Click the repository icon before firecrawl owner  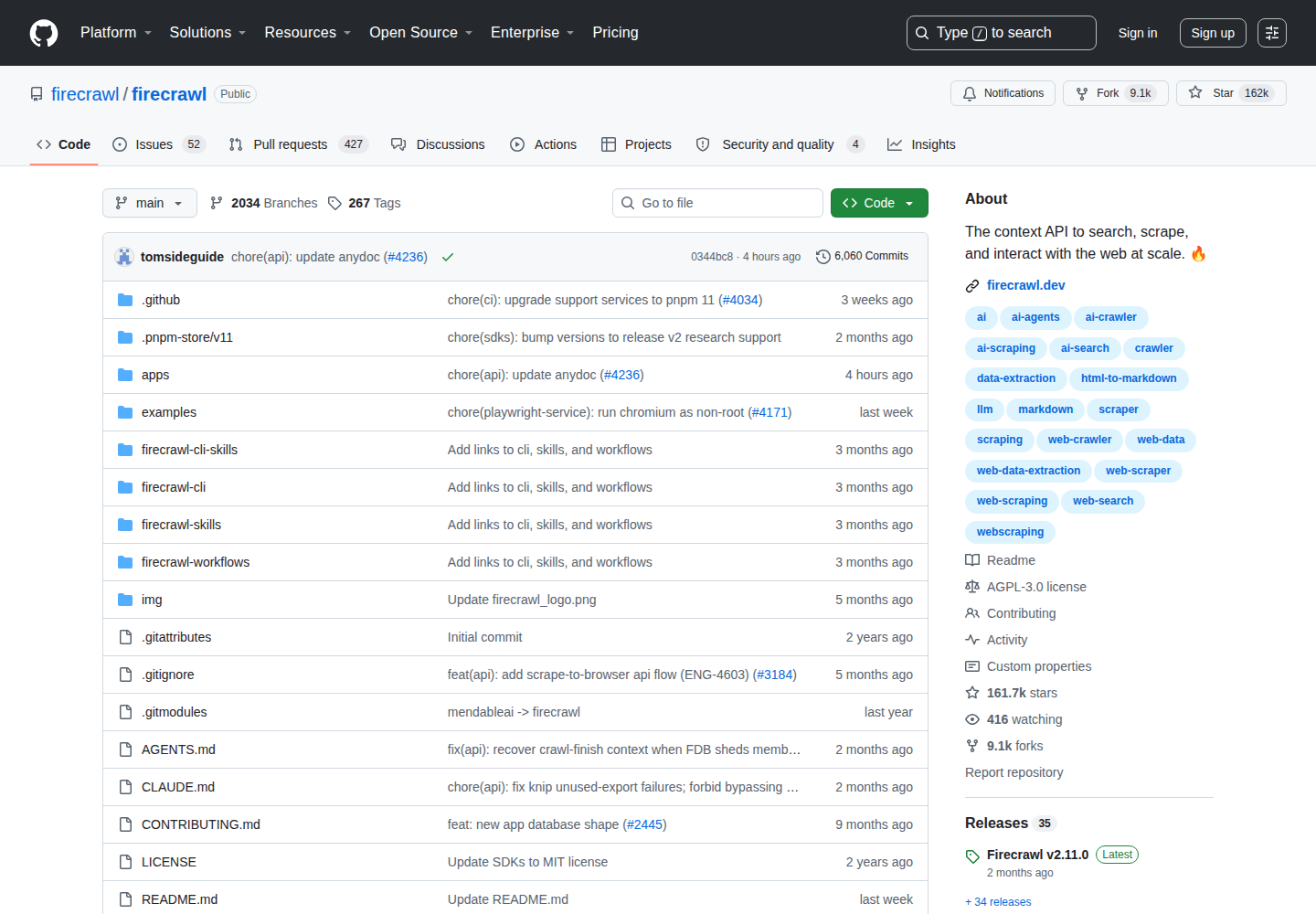tap(37, 94)
